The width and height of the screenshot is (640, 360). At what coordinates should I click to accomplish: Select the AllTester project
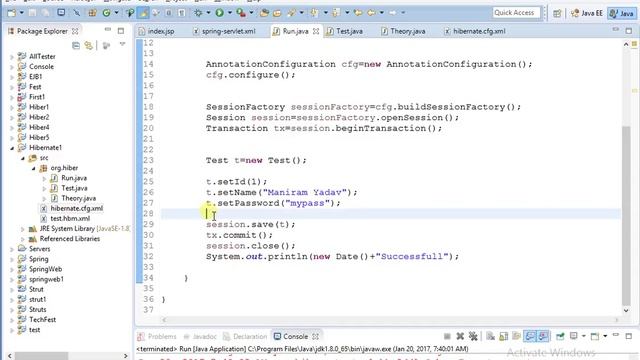tap(42, 57)
